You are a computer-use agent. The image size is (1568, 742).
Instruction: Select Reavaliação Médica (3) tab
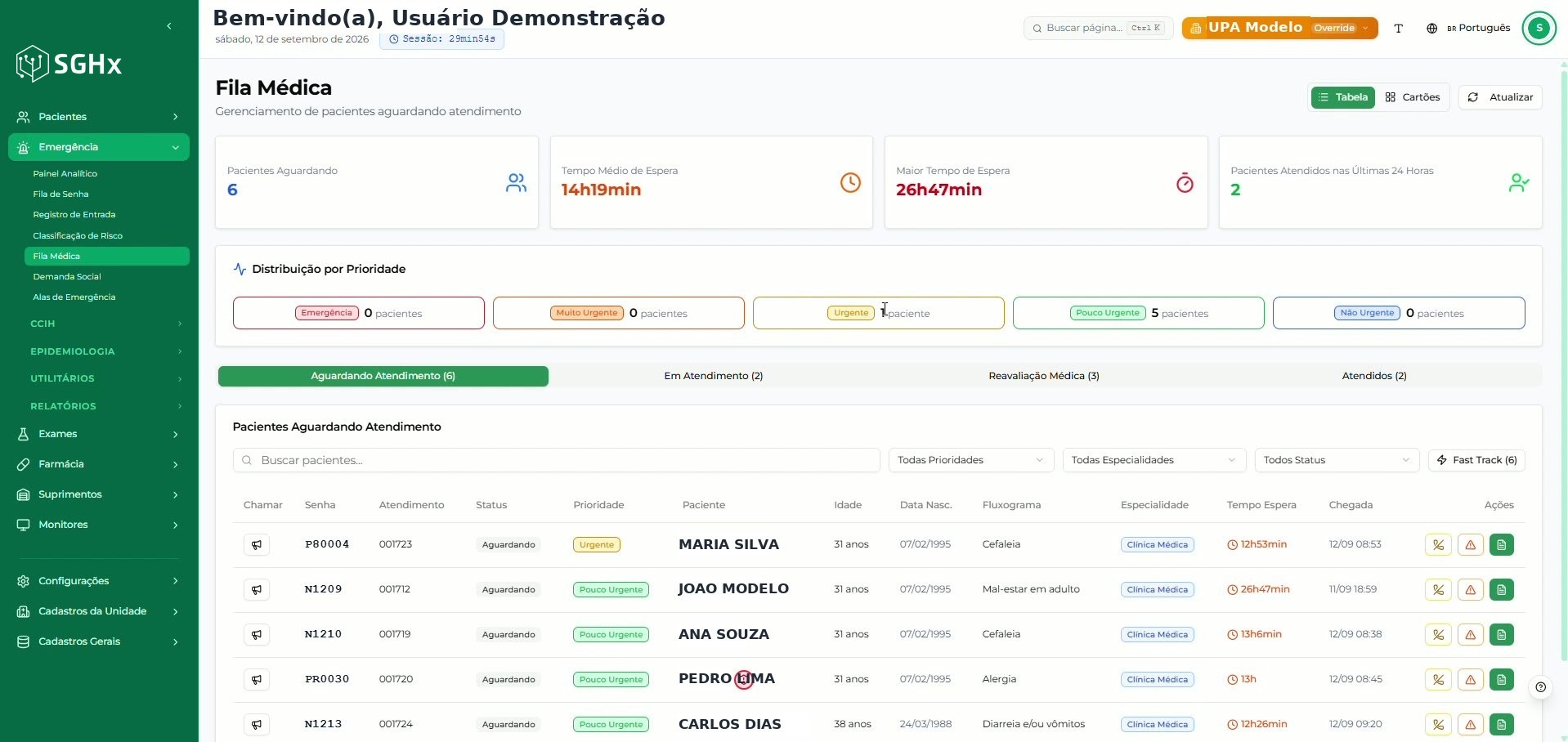[1044, 376]
